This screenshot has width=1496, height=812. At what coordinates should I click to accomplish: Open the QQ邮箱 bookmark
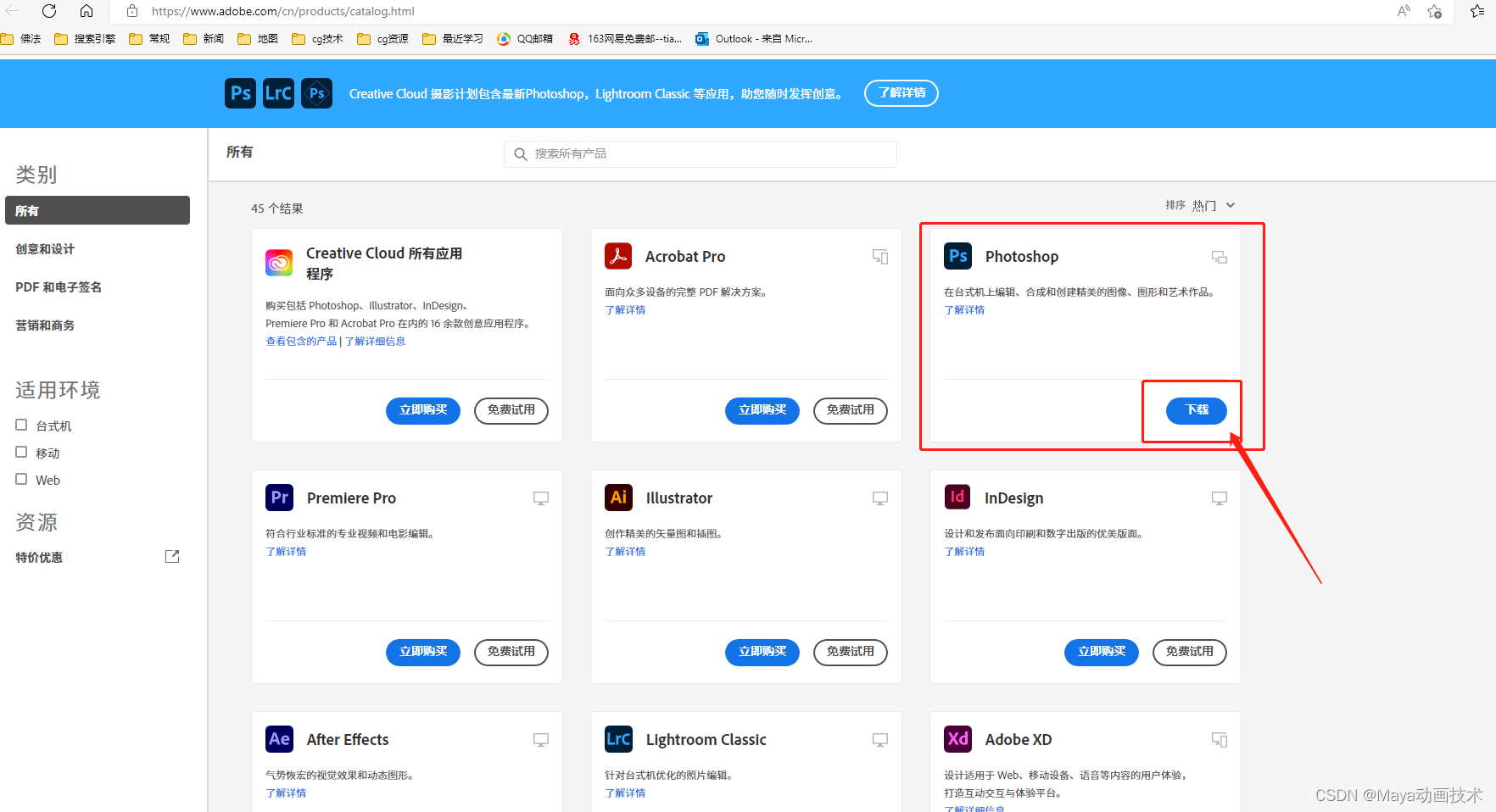click(x=525, y=39)
